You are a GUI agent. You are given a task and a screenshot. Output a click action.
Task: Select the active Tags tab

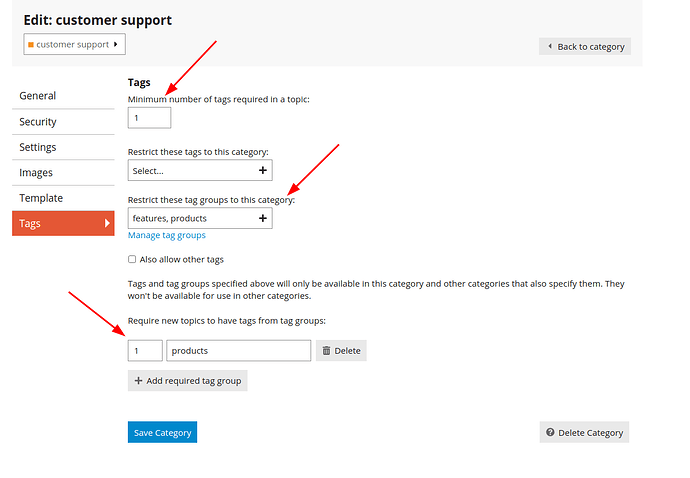(x=63, y=223)
